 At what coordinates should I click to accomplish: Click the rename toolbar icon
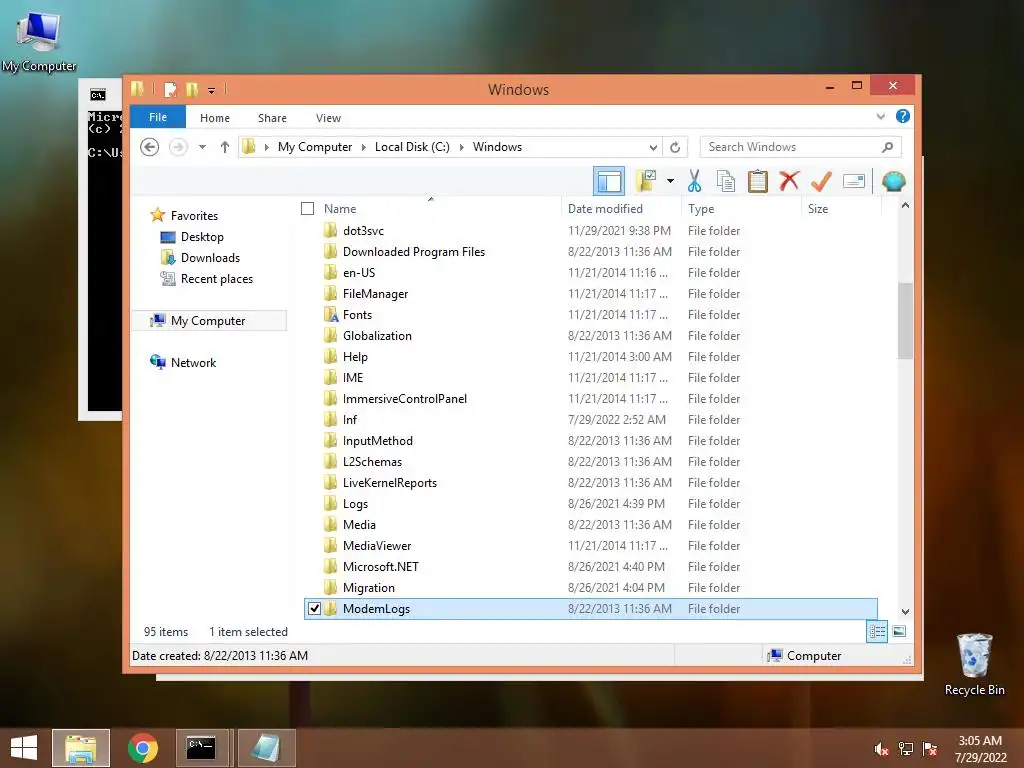(854, 181)
